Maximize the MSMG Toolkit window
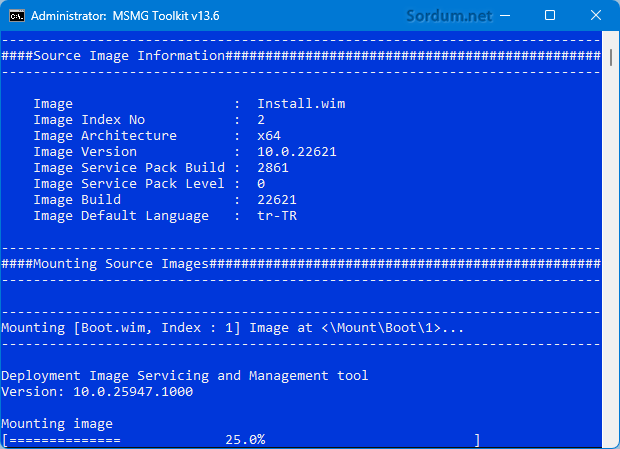 [x=550, y=16]
